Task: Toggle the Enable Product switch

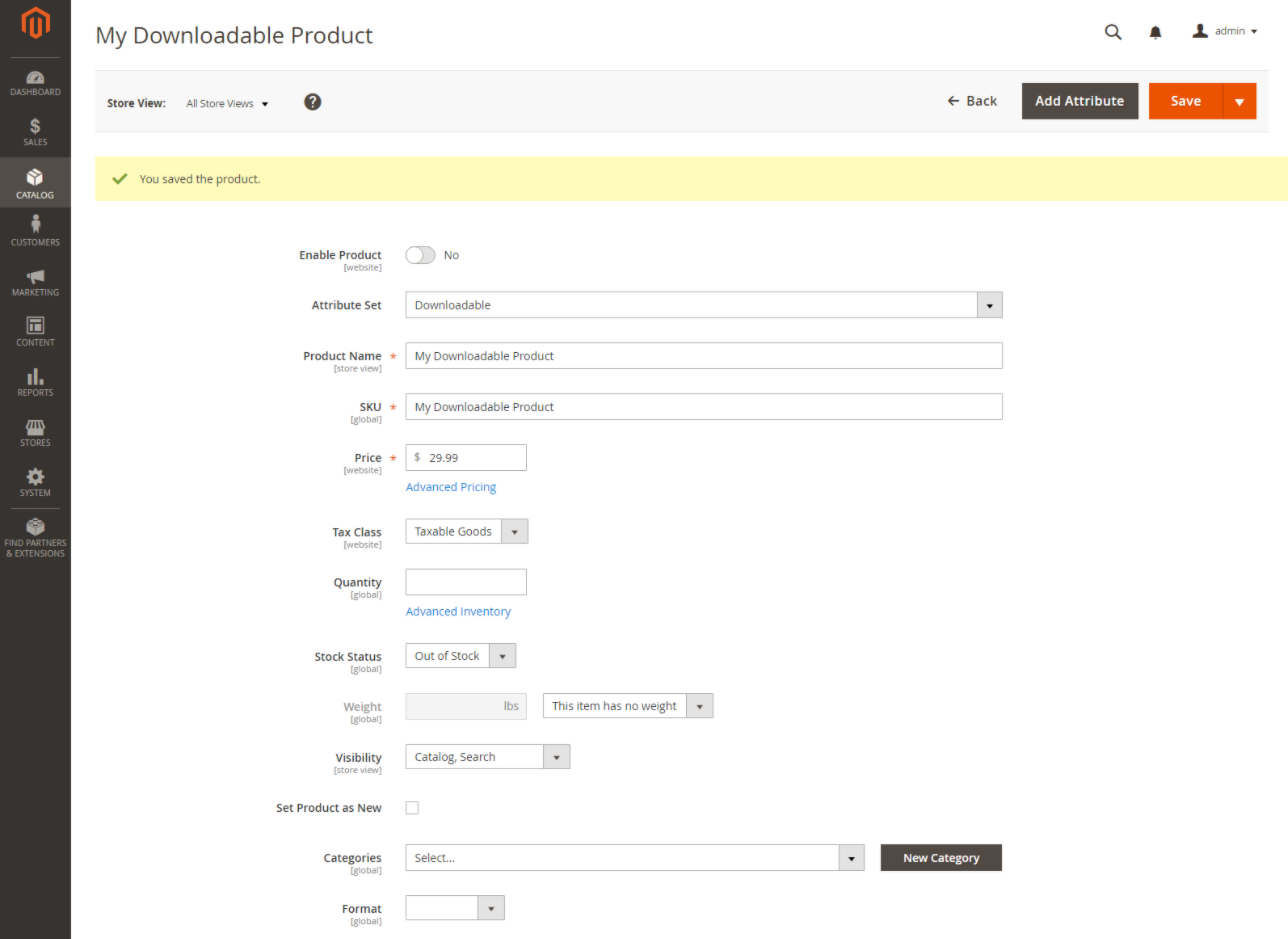Action: pyautogui.click(x=420, y=255)
